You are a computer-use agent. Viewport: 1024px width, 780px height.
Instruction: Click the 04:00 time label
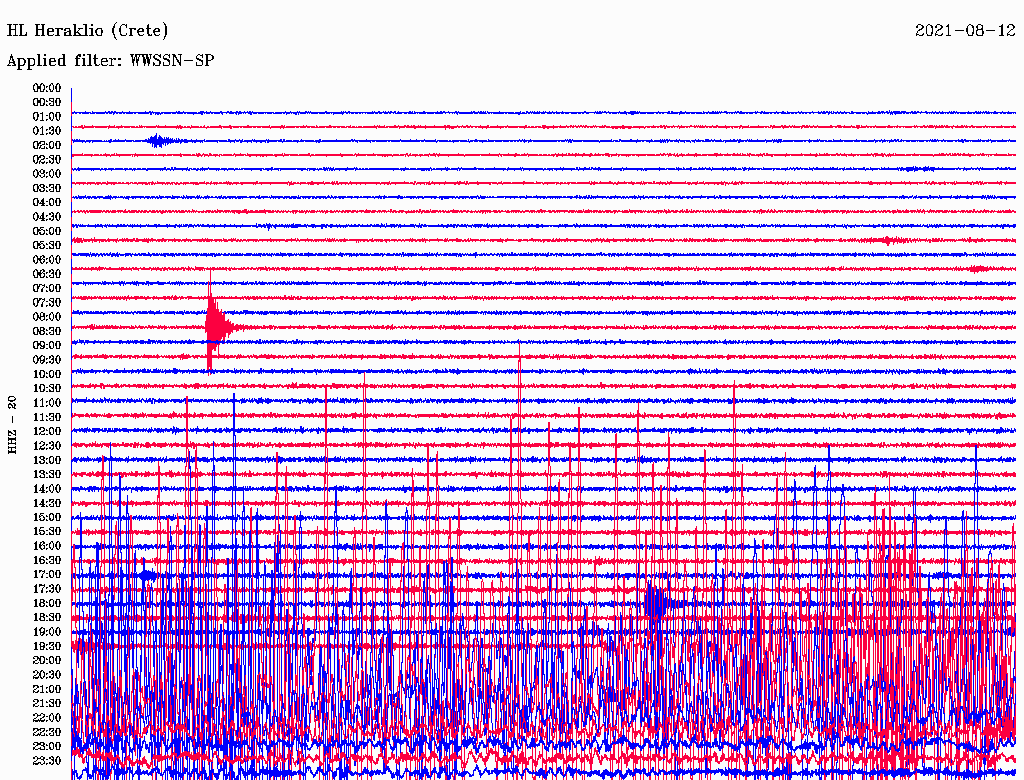[x=47, y=202]
